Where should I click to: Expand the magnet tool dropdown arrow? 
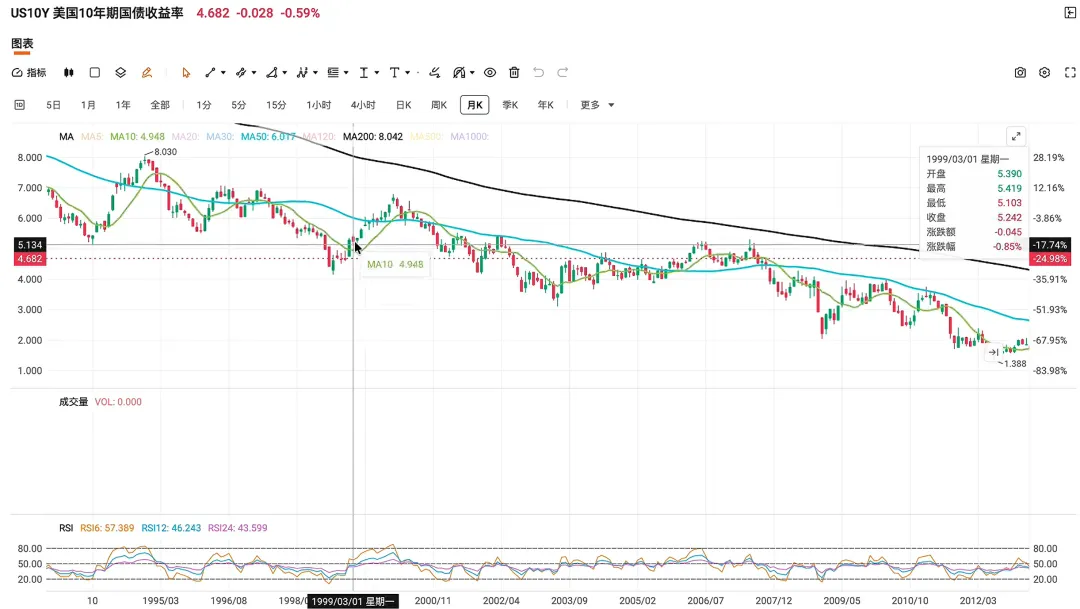(x=472, y=72)
